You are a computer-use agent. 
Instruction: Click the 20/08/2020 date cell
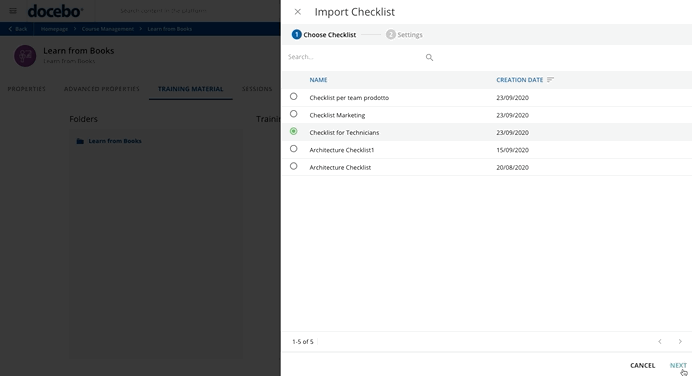512,167
